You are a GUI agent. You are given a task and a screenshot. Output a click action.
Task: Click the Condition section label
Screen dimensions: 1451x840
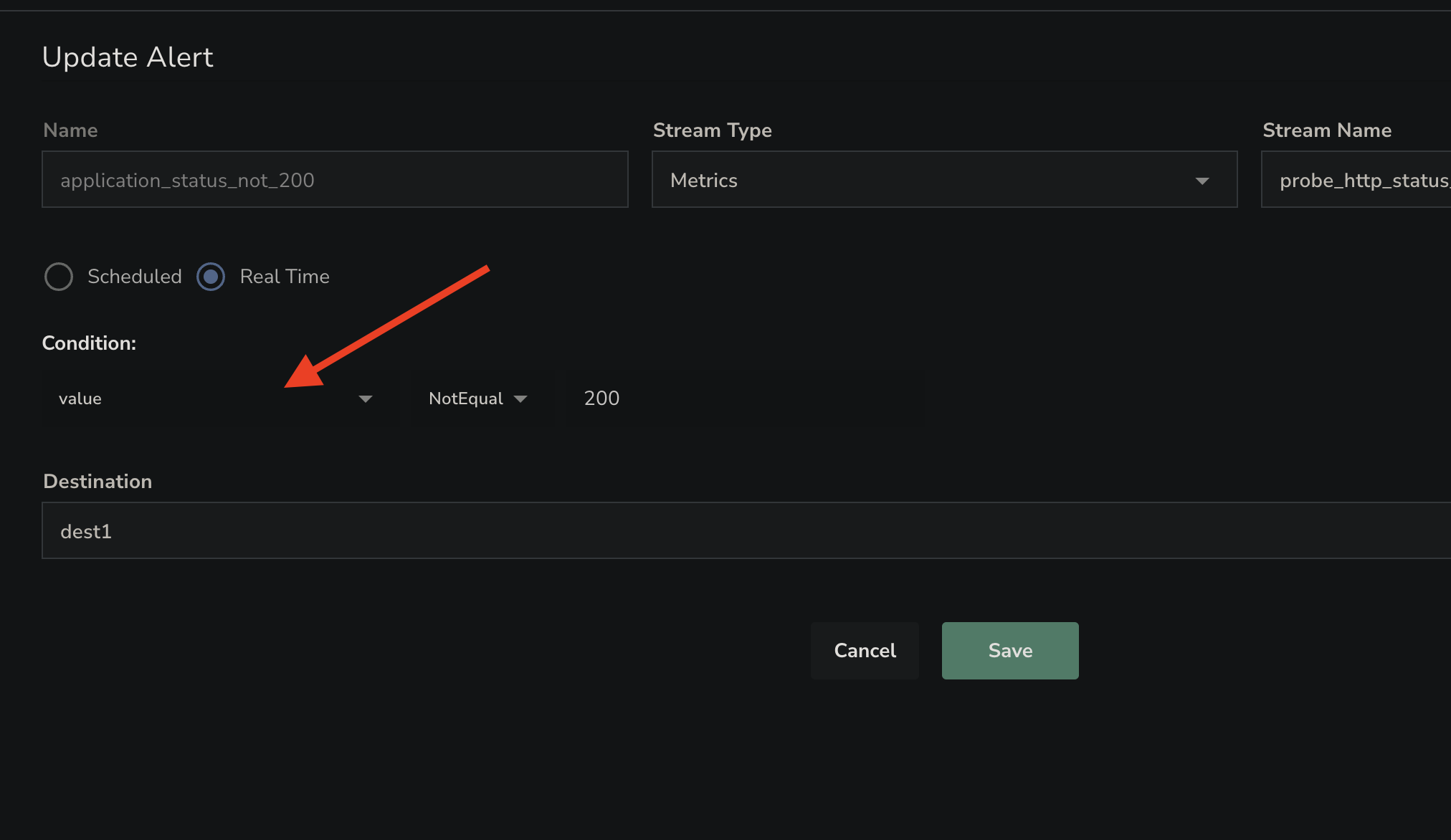coord(89,343)
